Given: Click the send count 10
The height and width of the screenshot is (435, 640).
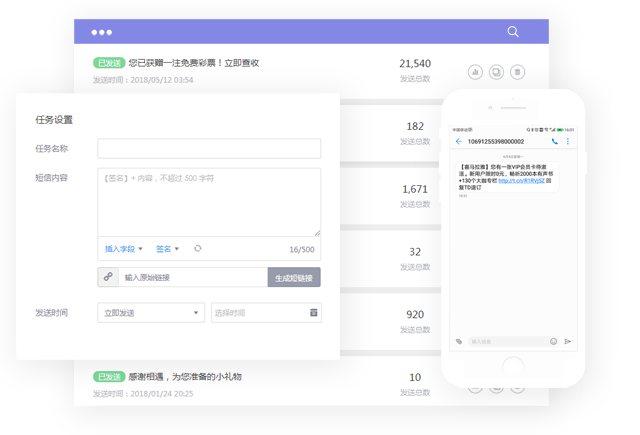Looking at the screenshot, I should (x=415, y=377).
